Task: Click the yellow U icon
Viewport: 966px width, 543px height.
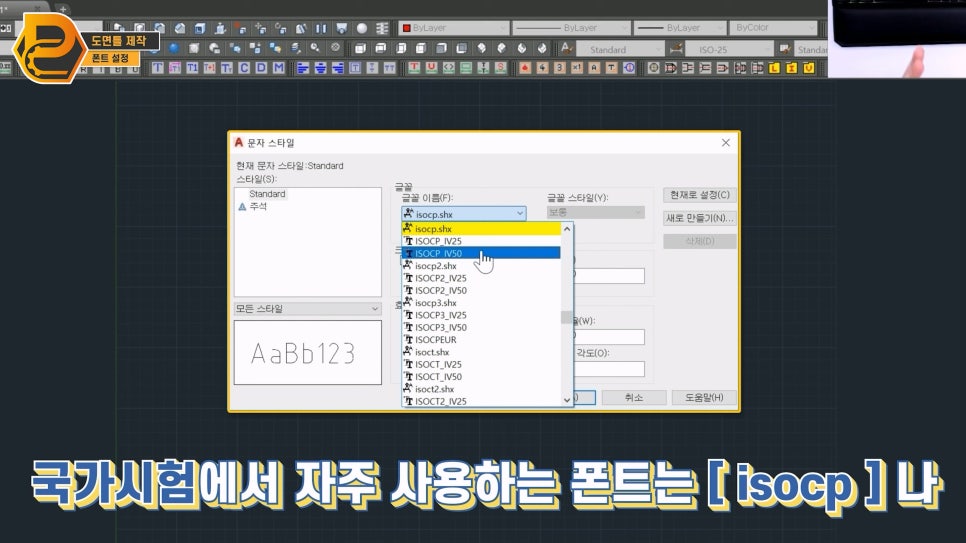Action: [809, 68]
